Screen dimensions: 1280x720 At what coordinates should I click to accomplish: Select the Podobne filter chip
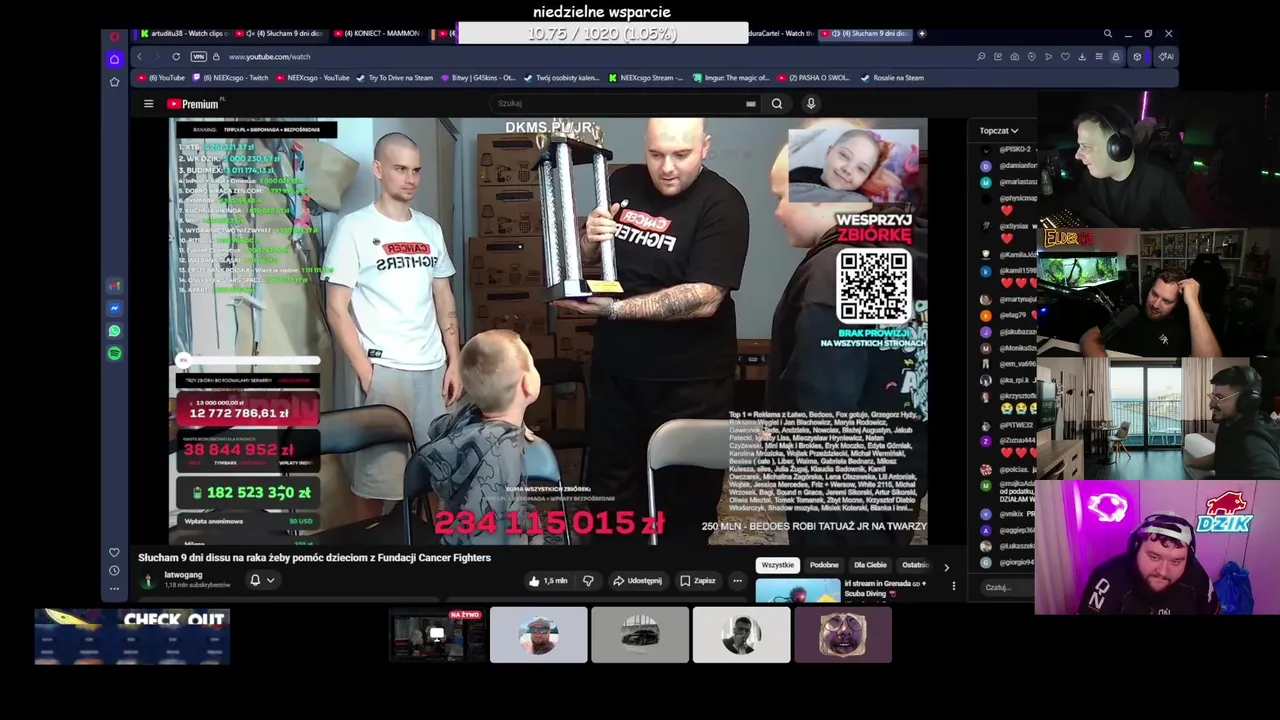[x=824, y=565]
